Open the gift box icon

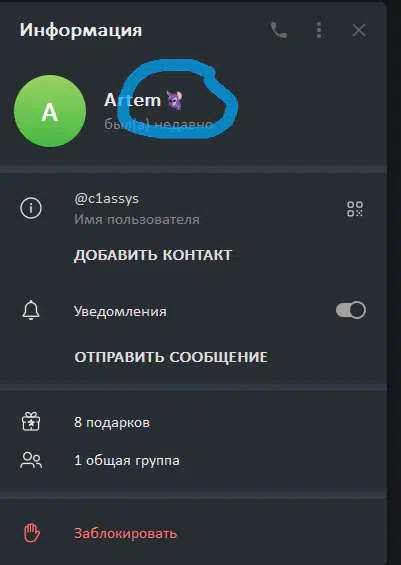(31, 422)
